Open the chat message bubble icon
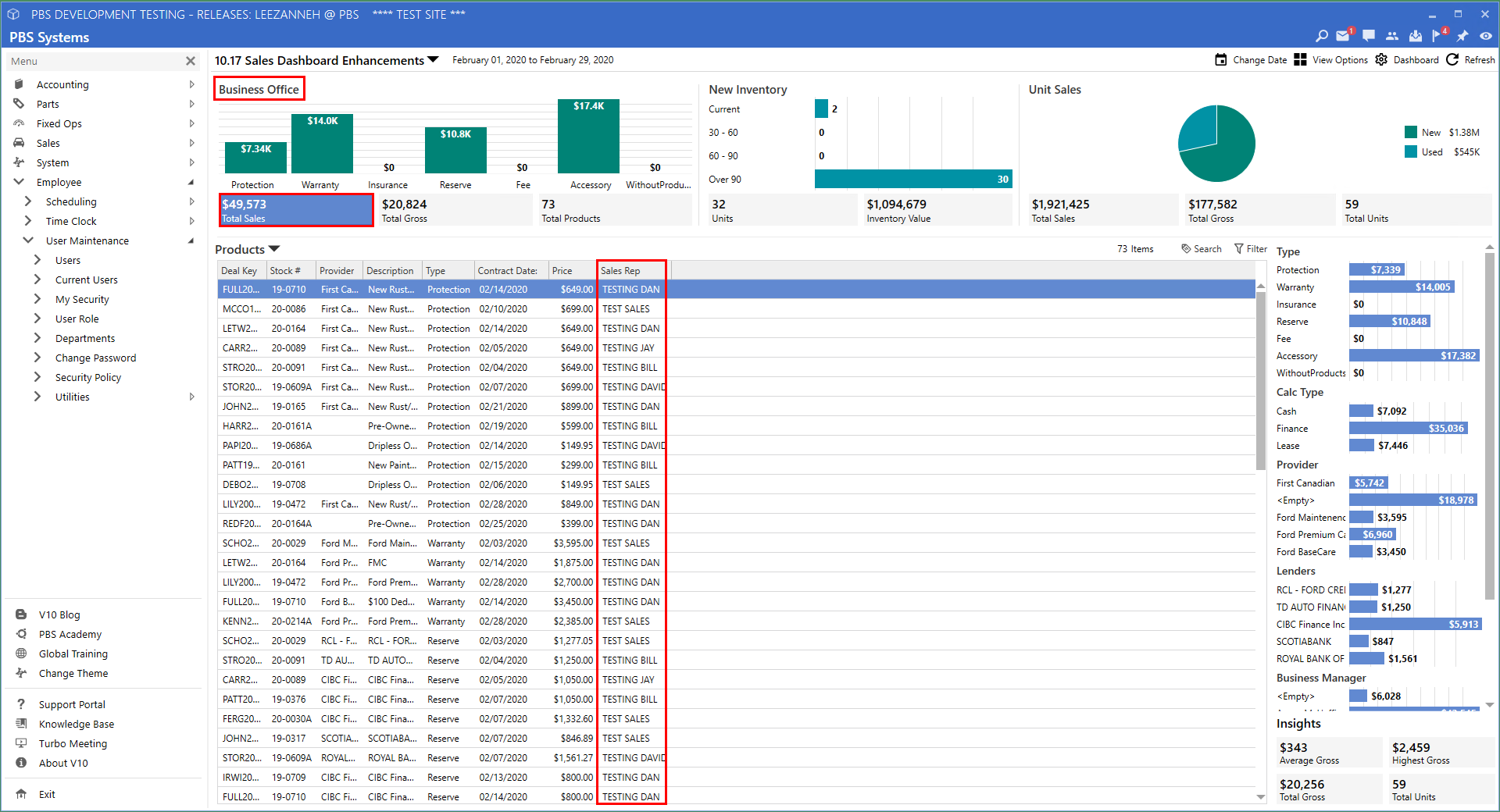Screen dimensions: 1500x812 (1368, 36)
